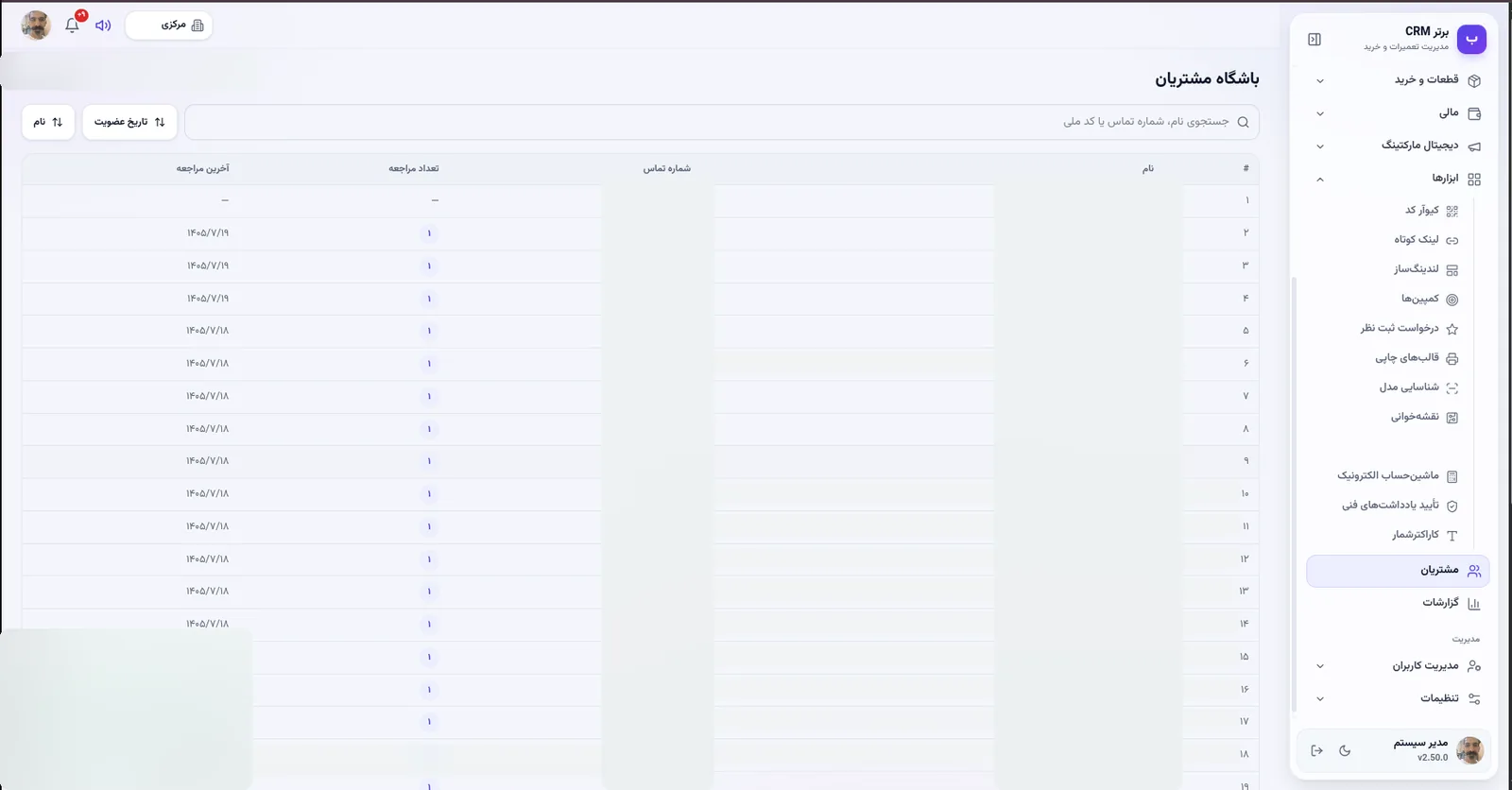Click the QR code icon
1512x790 pixels.
tap(1452, 211)
